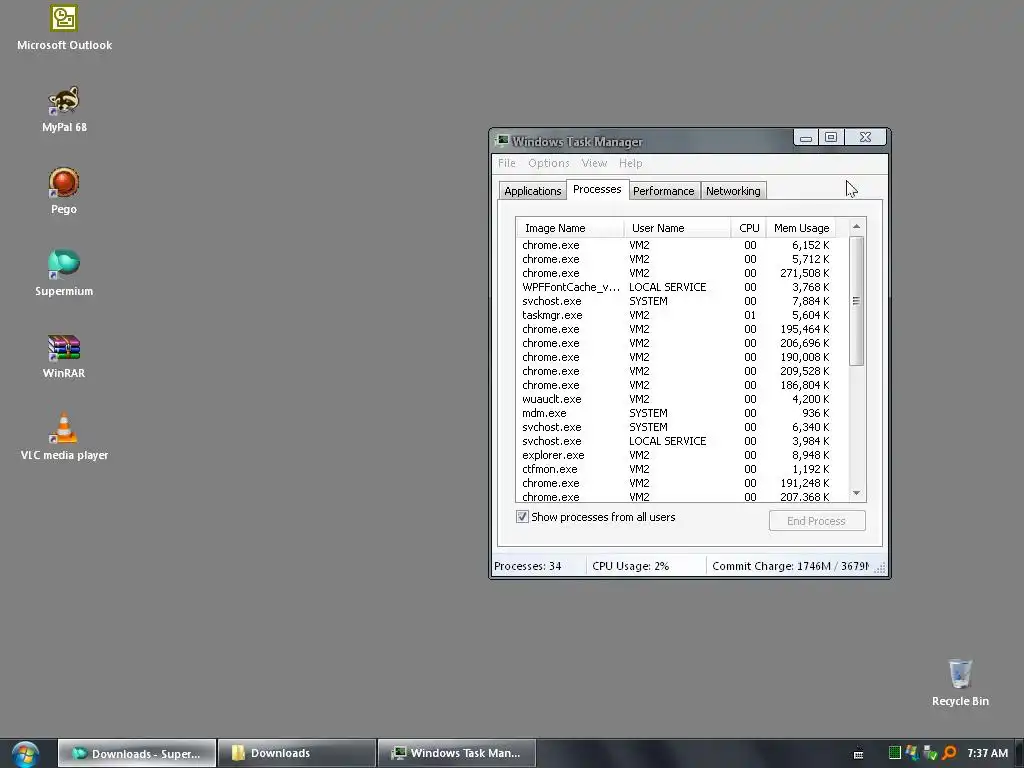Select the mdm.exe process row

click(x=676, y=413)
